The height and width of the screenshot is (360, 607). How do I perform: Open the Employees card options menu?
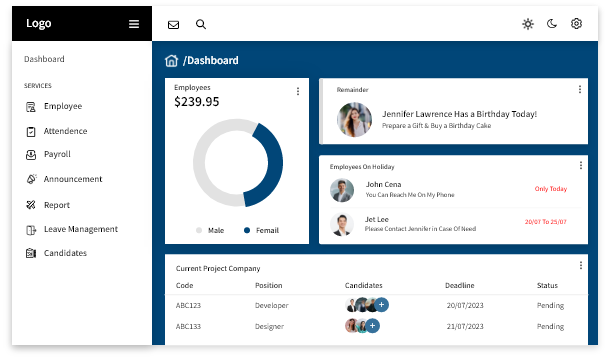[298, 91]
